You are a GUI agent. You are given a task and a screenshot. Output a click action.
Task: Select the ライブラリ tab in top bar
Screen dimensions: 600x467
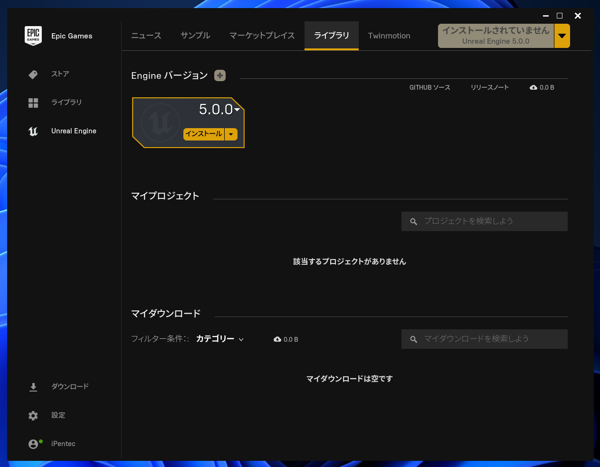click(x=331, y=36)
